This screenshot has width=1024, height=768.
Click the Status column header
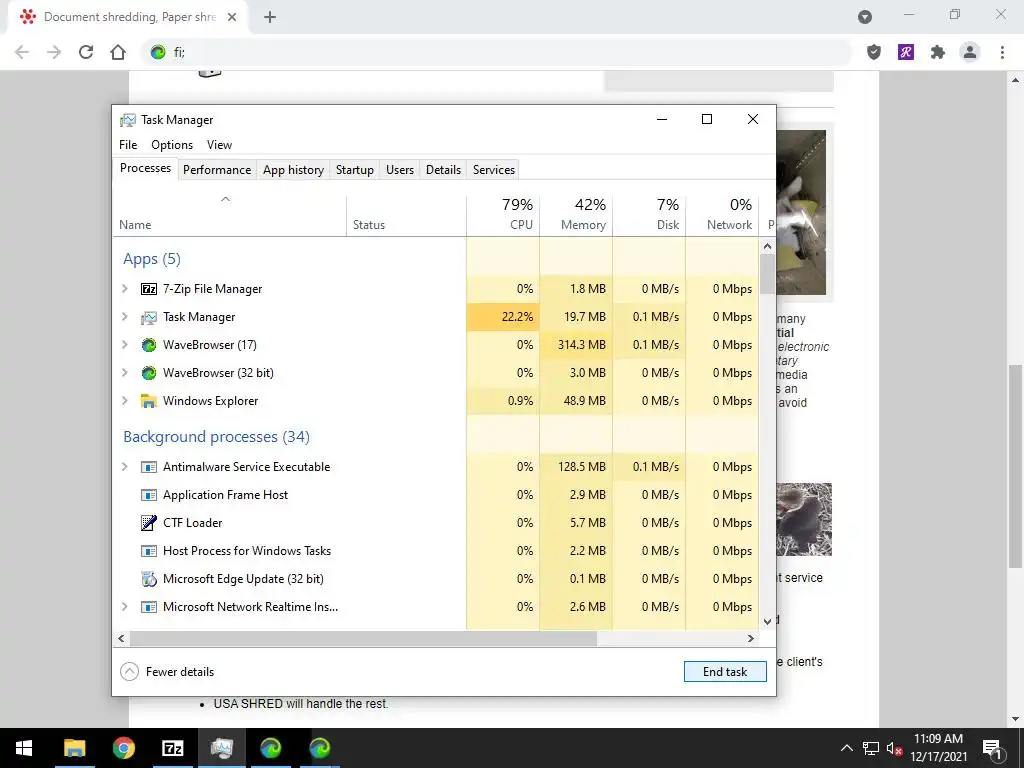point(406,216)
